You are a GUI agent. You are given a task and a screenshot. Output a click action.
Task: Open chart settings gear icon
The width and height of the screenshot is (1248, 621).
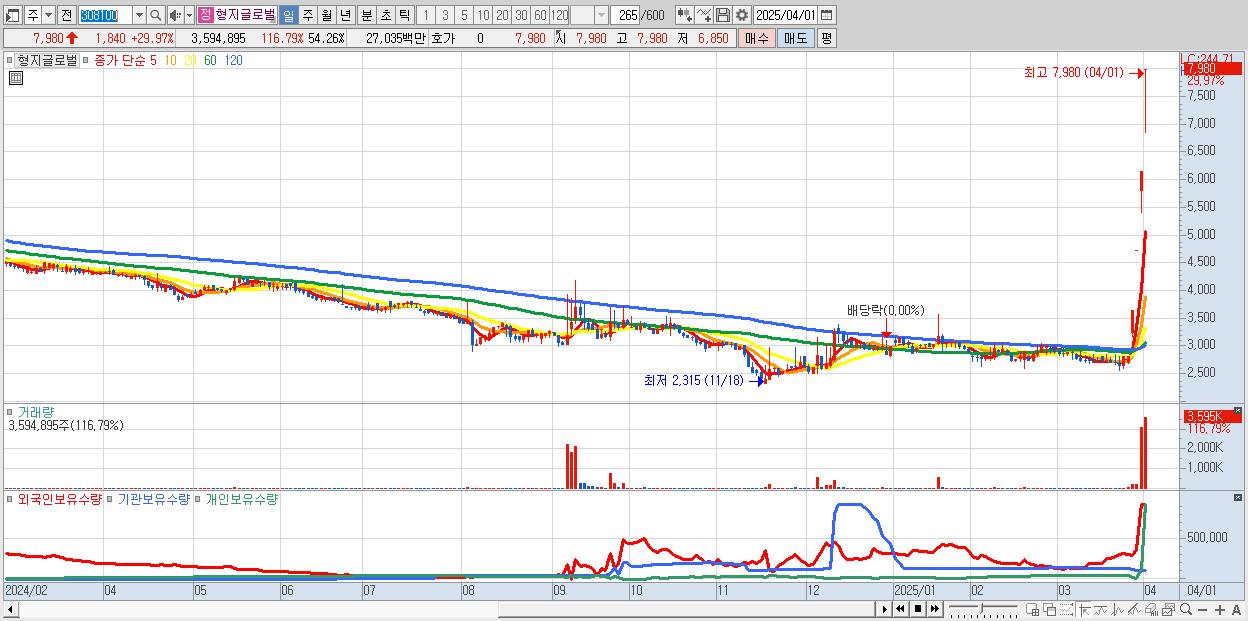point(741,15)
